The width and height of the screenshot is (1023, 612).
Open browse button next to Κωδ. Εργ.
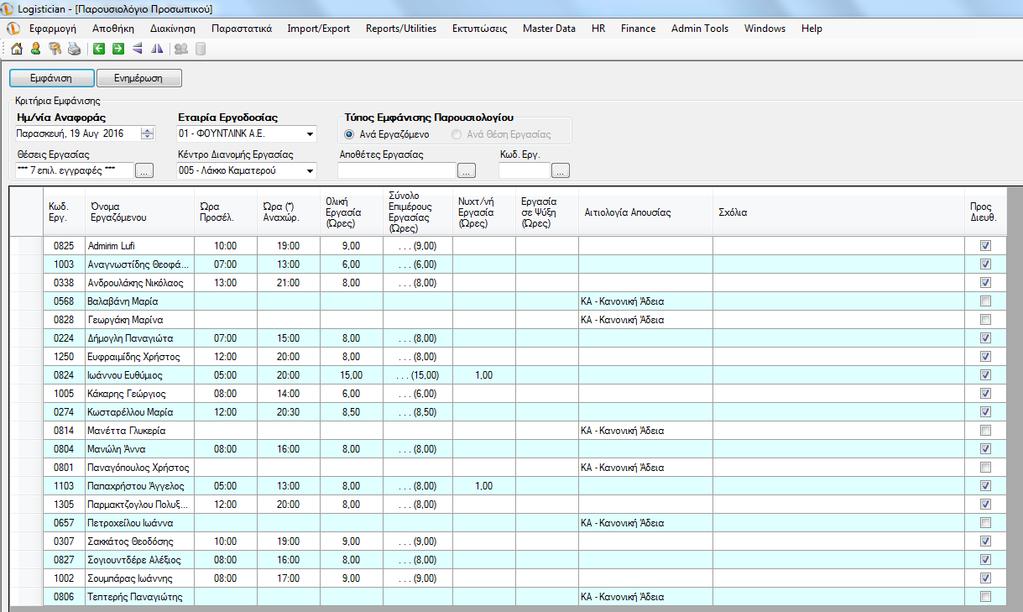coord(560,171)
